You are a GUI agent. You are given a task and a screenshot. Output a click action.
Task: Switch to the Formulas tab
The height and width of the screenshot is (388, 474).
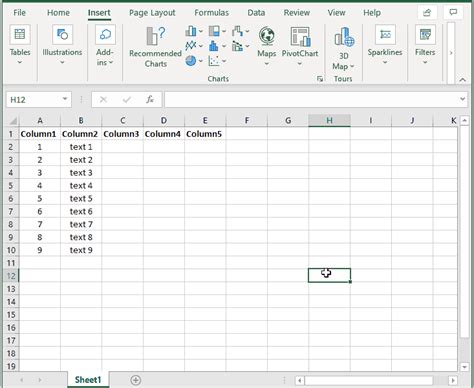(212, 13)
